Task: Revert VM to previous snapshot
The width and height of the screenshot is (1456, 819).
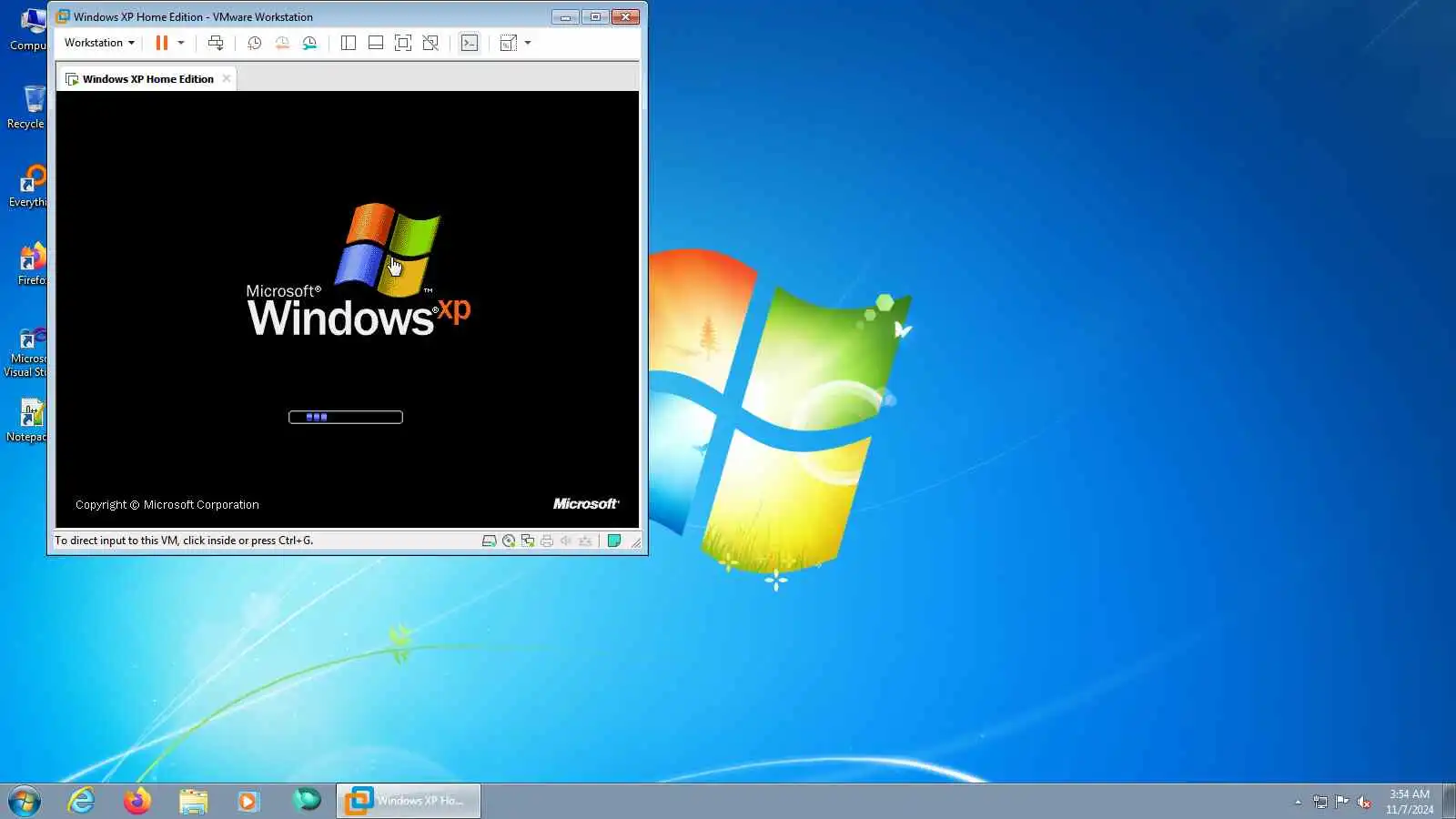Action: coord(282,43)
